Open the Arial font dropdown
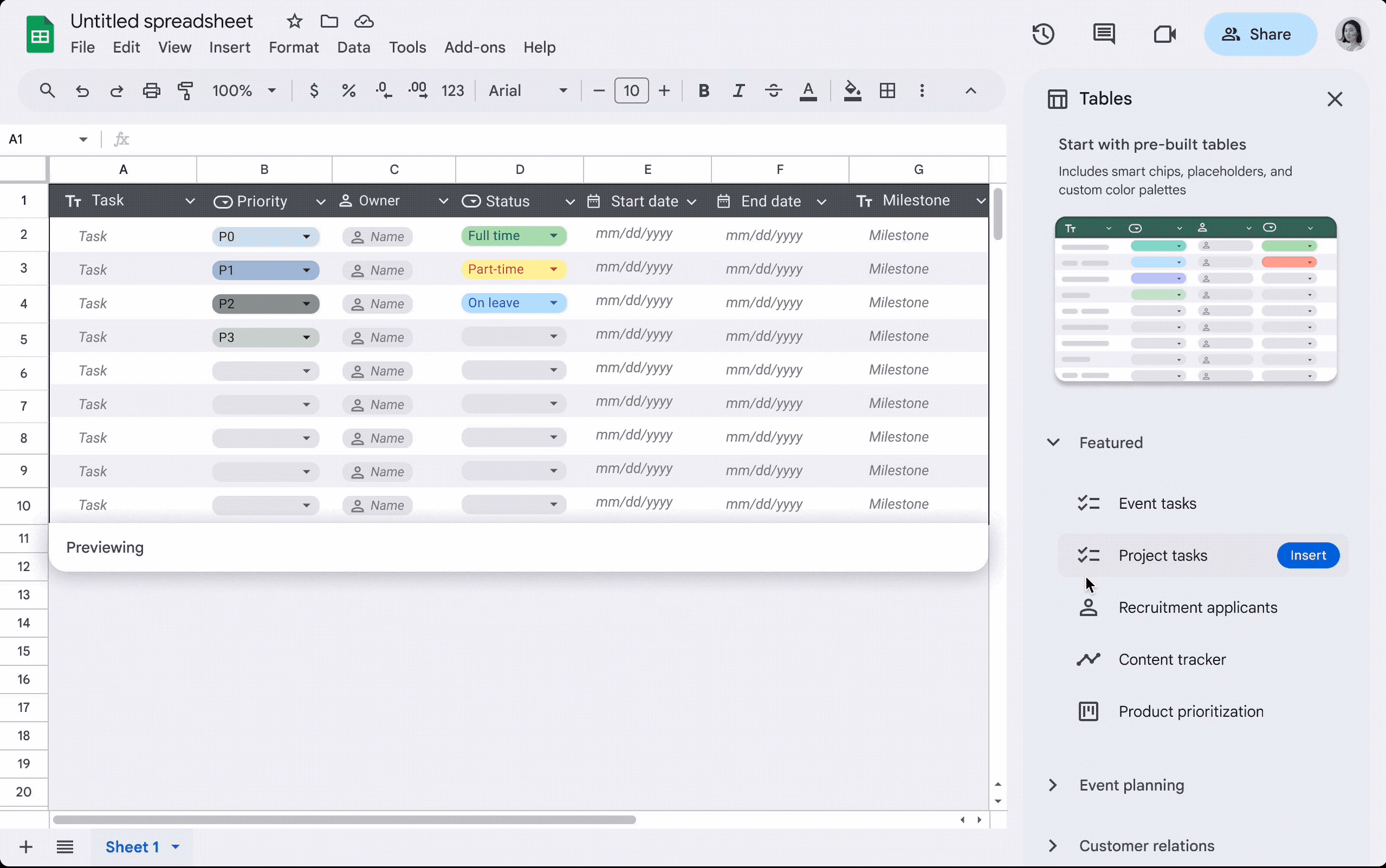1386x868 pixels. (x=528, y=90)
